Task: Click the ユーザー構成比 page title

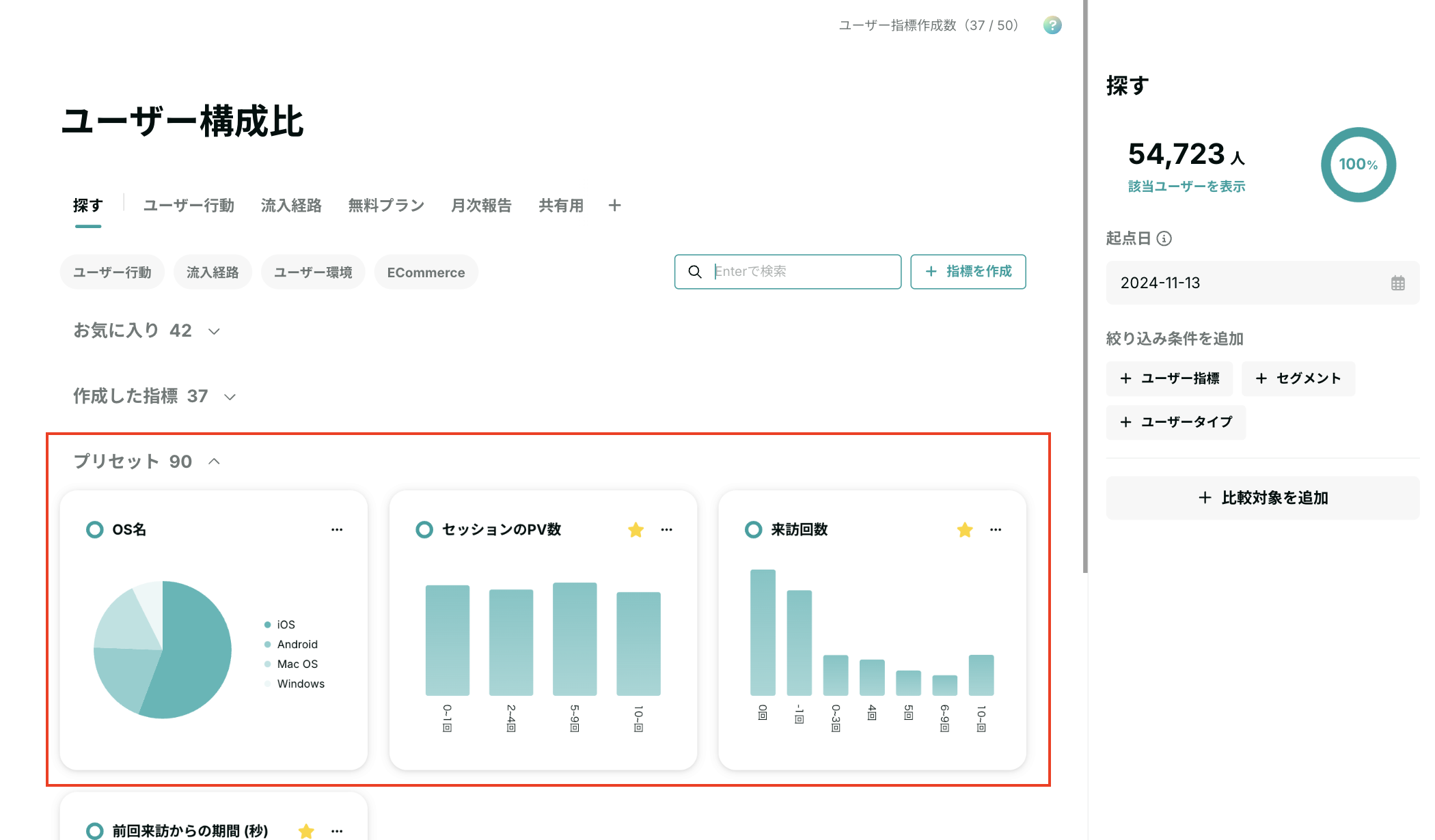Action: pos(182,122)
